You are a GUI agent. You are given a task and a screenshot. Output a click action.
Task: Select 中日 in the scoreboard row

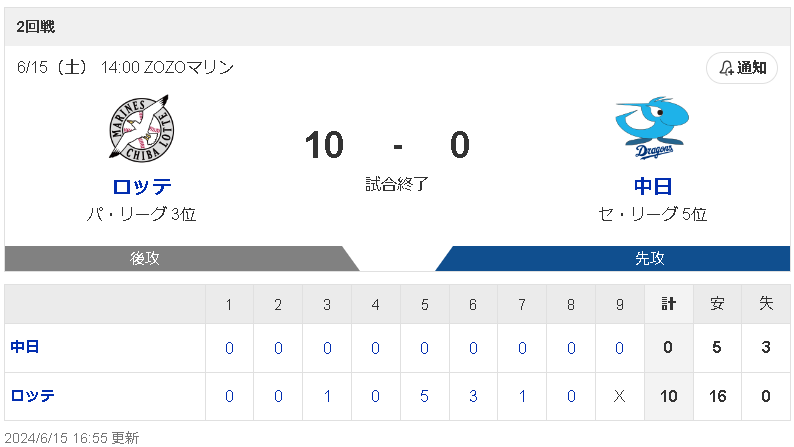[x=25, y=348]
